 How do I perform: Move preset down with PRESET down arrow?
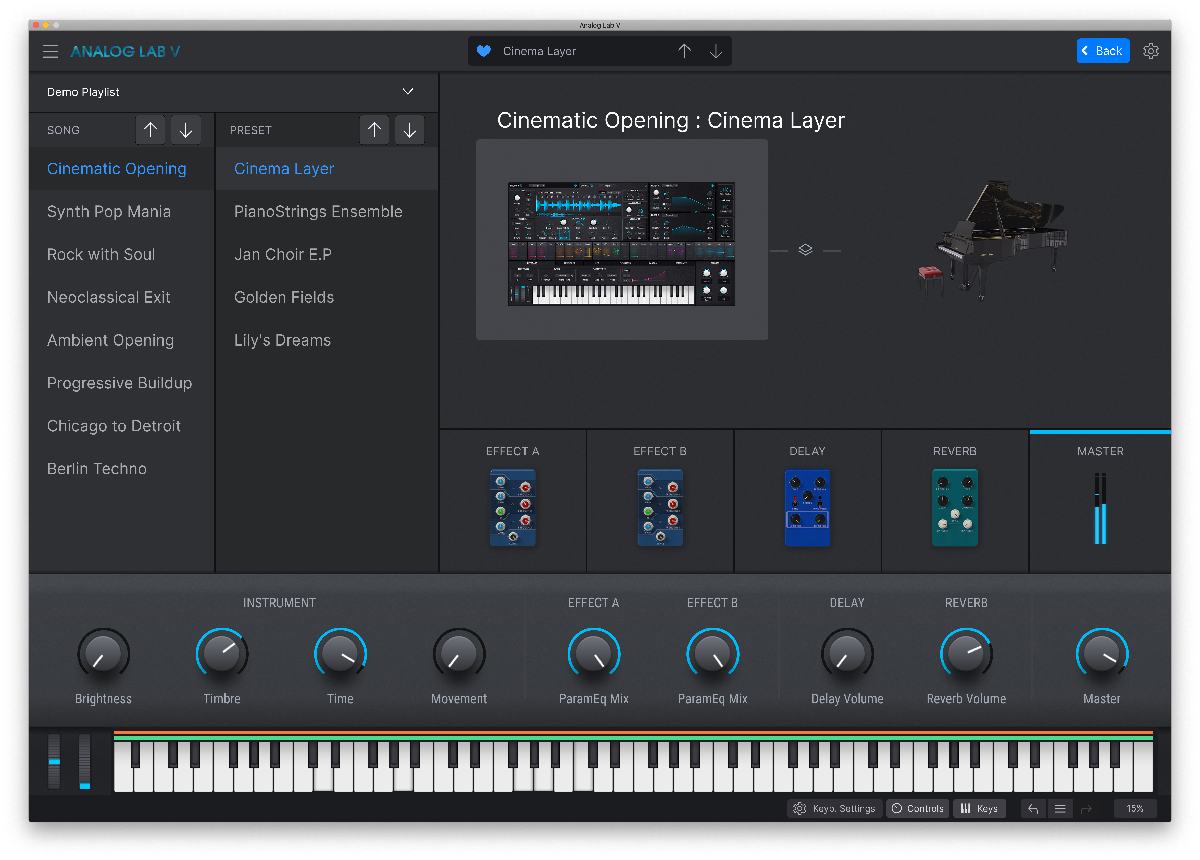pyautogui.click(x=409, y=130)
